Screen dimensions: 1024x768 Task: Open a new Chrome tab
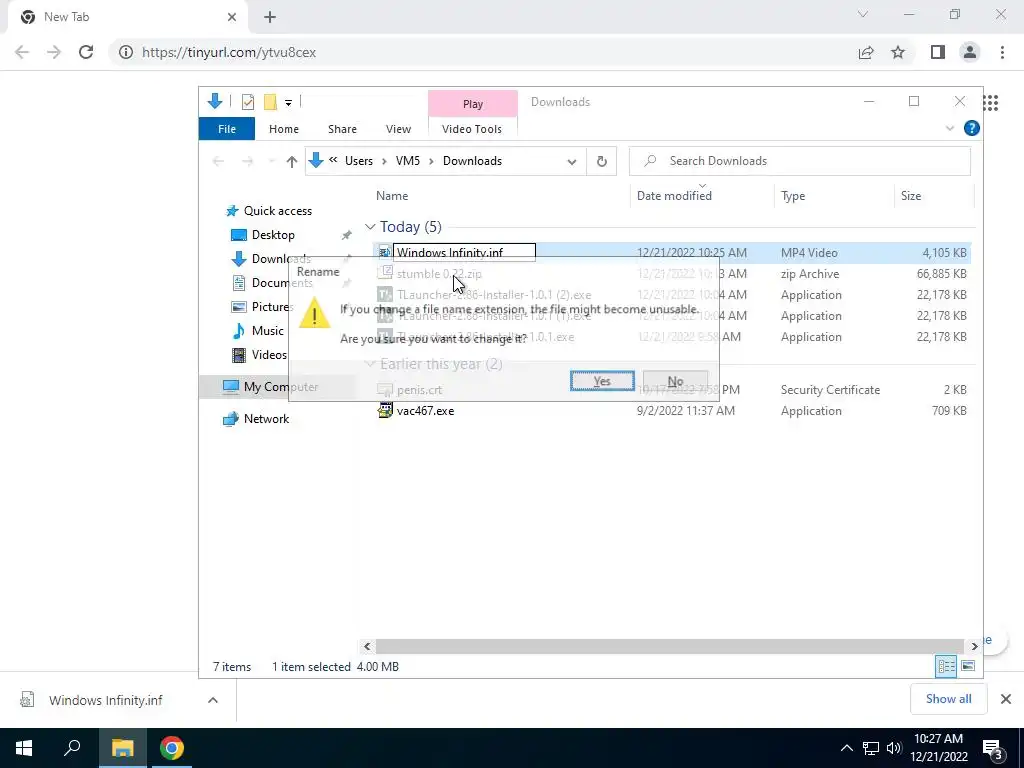270,17
